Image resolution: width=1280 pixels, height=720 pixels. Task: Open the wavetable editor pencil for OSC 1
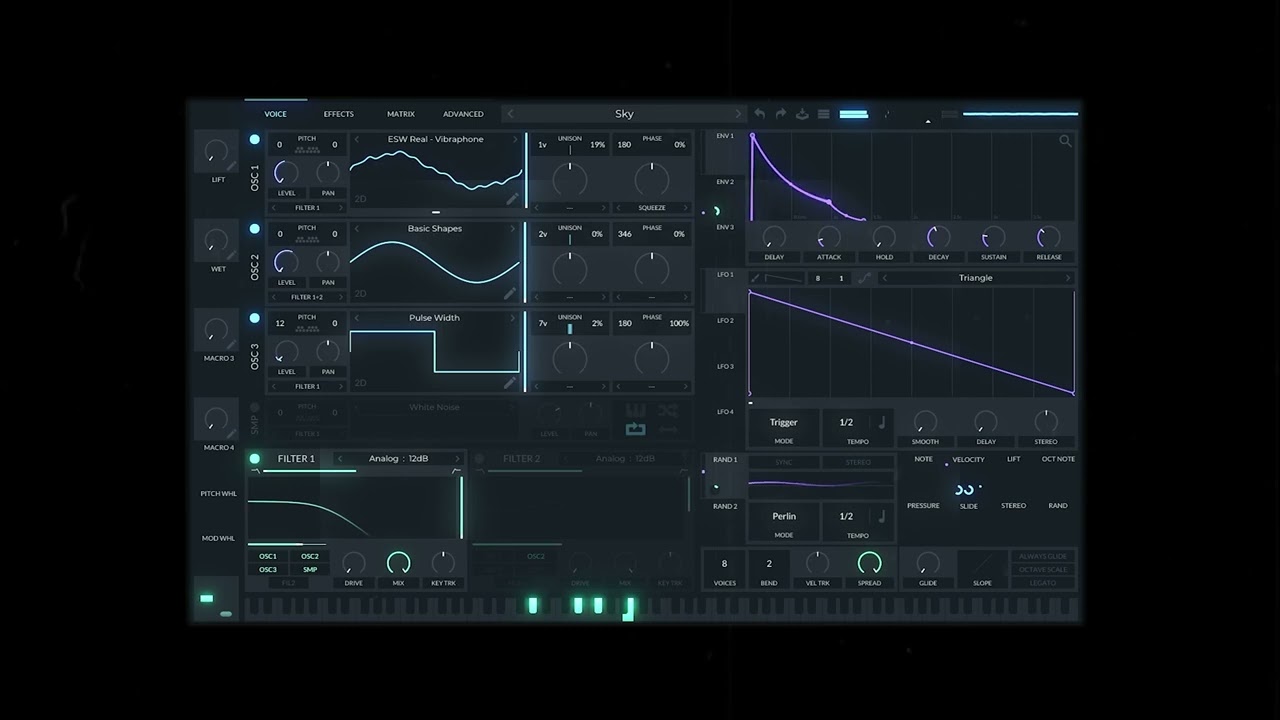[x=512, y=199]
